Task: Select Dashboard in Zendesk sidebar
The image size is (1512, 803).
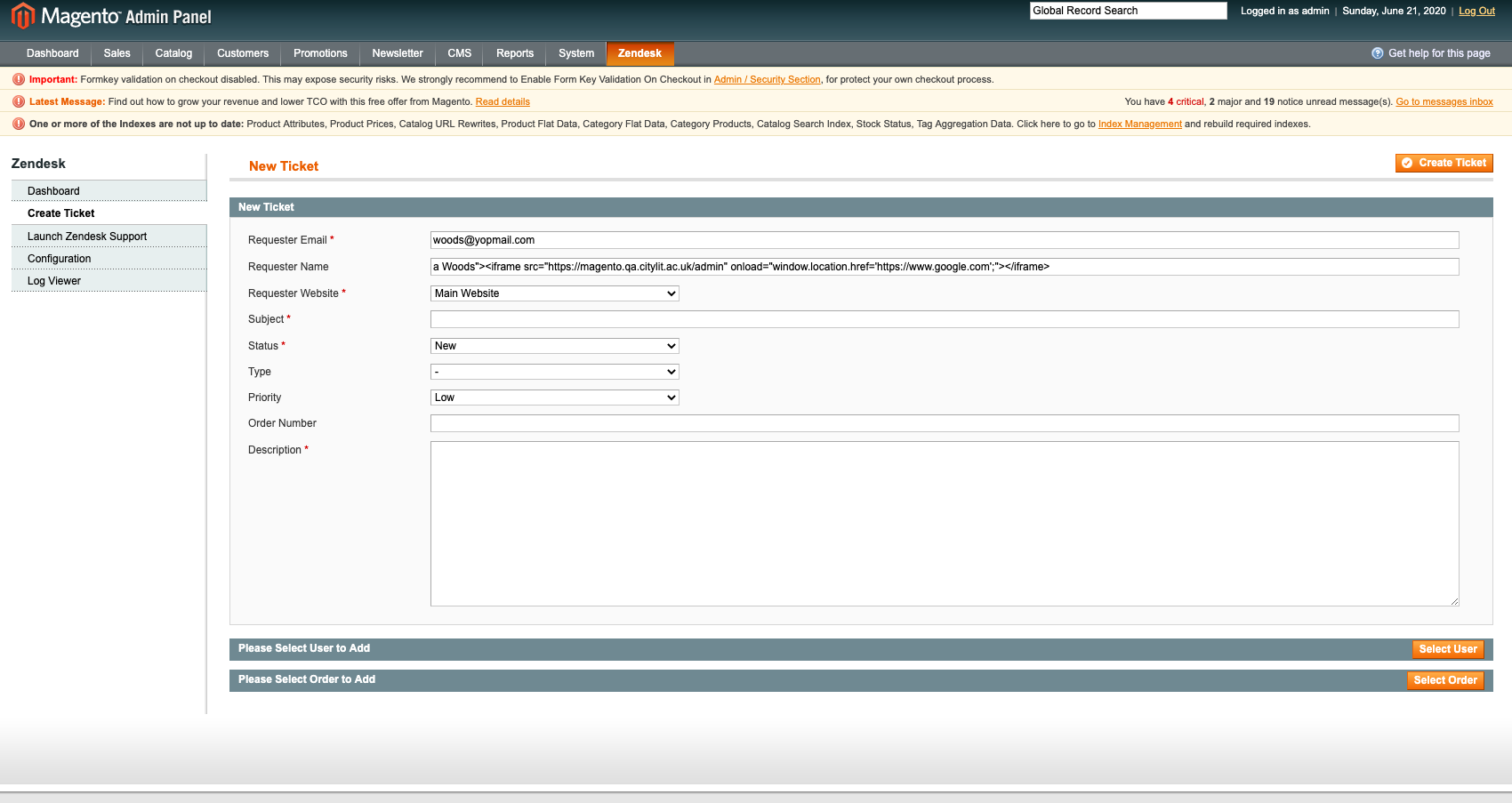Action: coord(109,191)
